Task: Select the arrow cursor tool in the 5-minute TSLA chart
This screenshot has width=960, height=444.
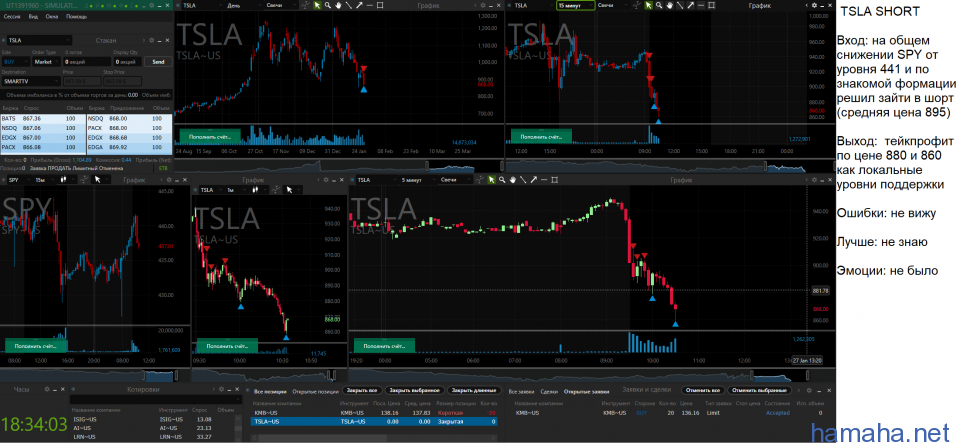Action: (x=492, y=180)
